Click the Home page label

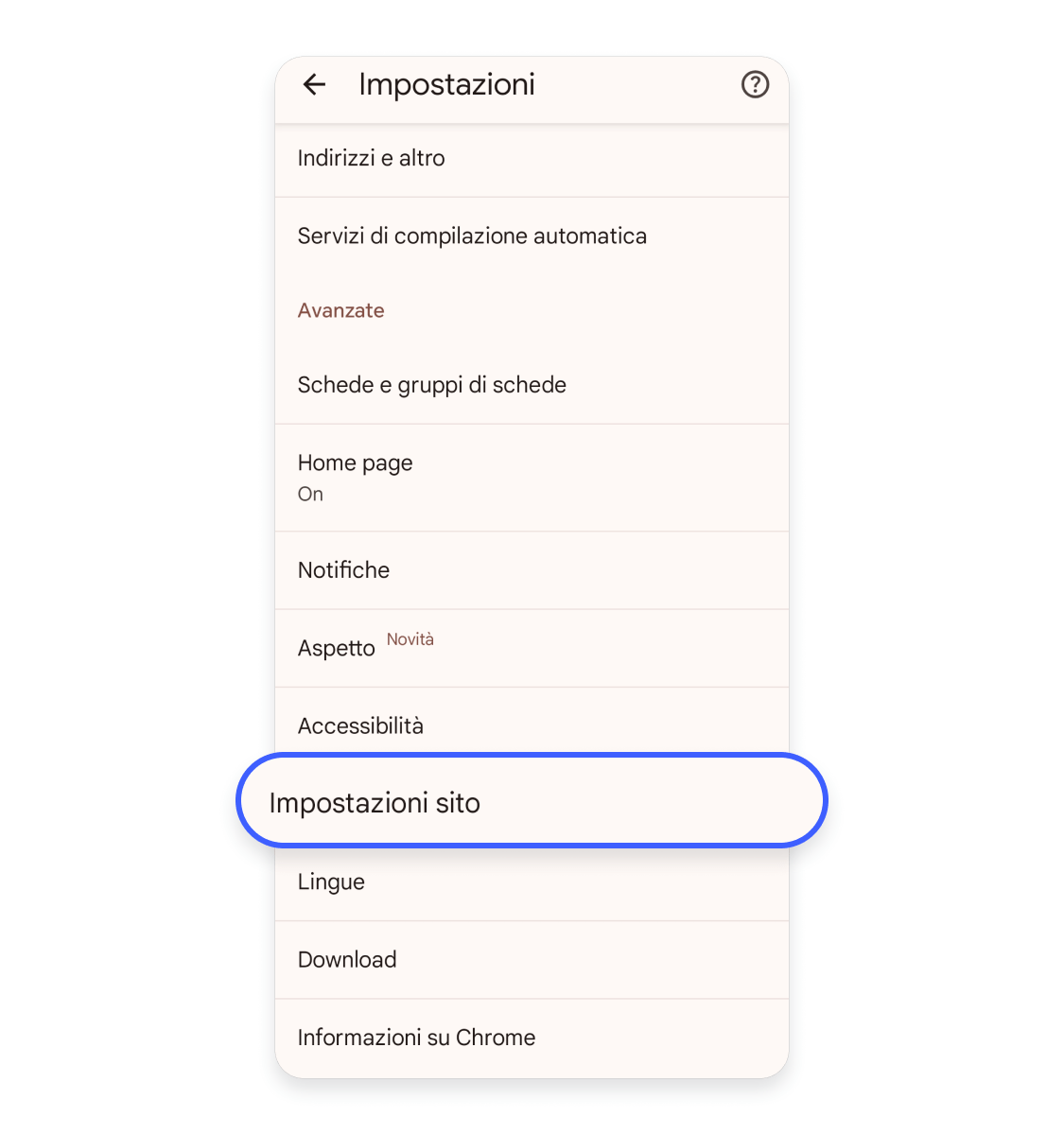click(355, 463)
